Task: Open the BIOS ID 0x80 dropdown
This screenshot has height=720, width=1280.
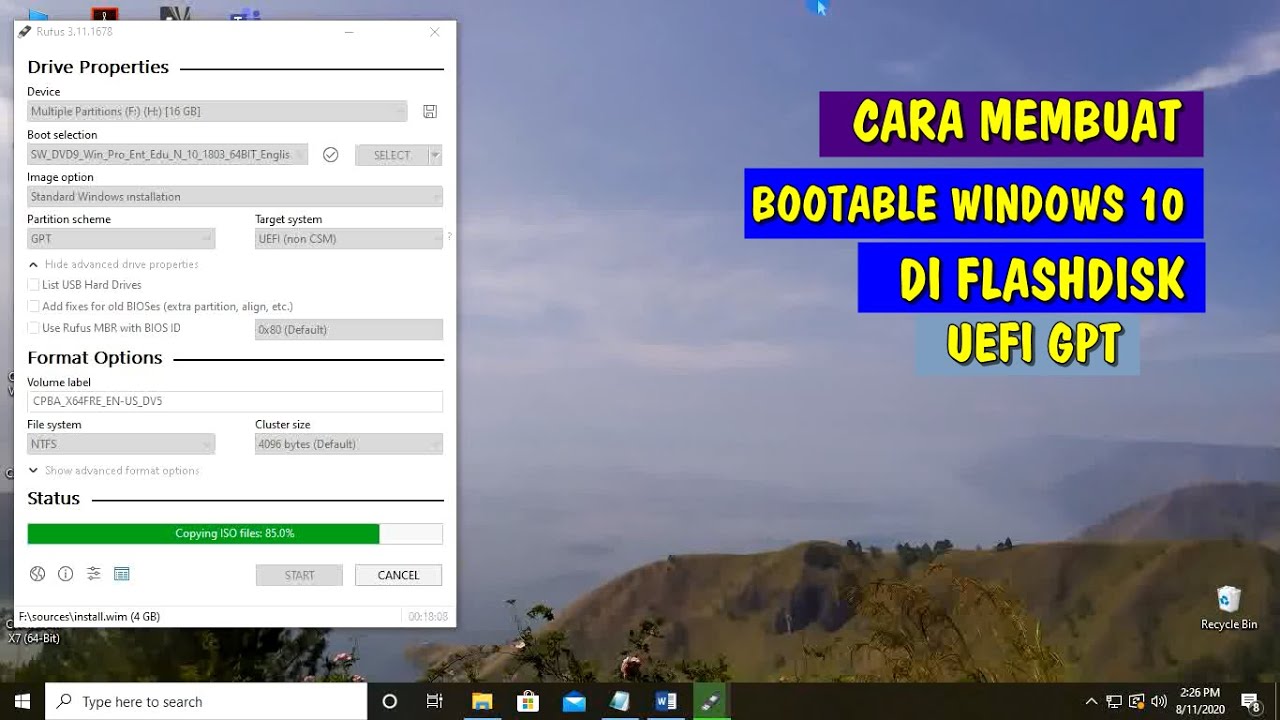Action: point(349,329)
